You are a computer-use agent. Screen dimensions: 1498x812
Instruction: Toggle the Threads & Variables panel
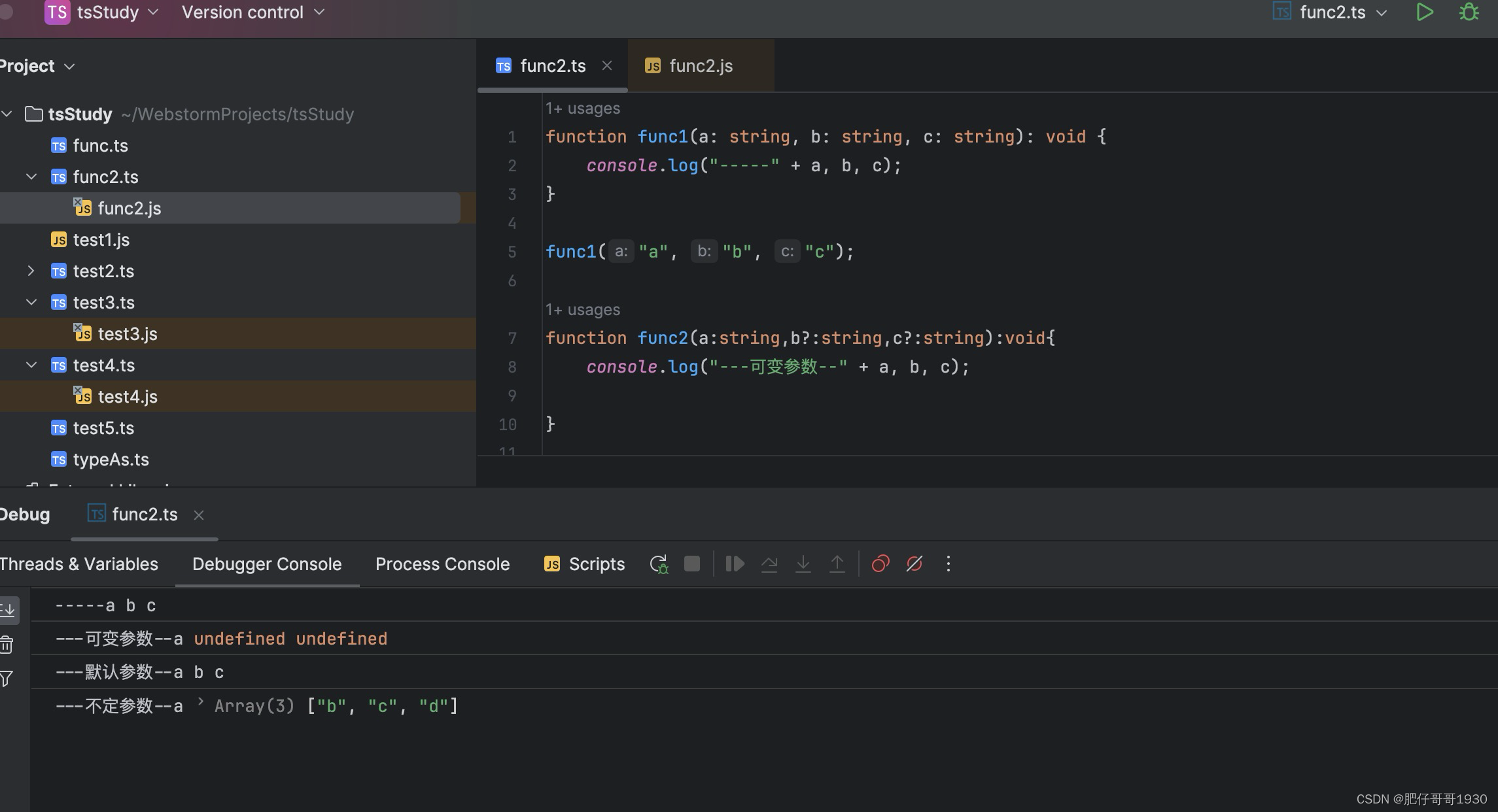click(x=79, y=563)
